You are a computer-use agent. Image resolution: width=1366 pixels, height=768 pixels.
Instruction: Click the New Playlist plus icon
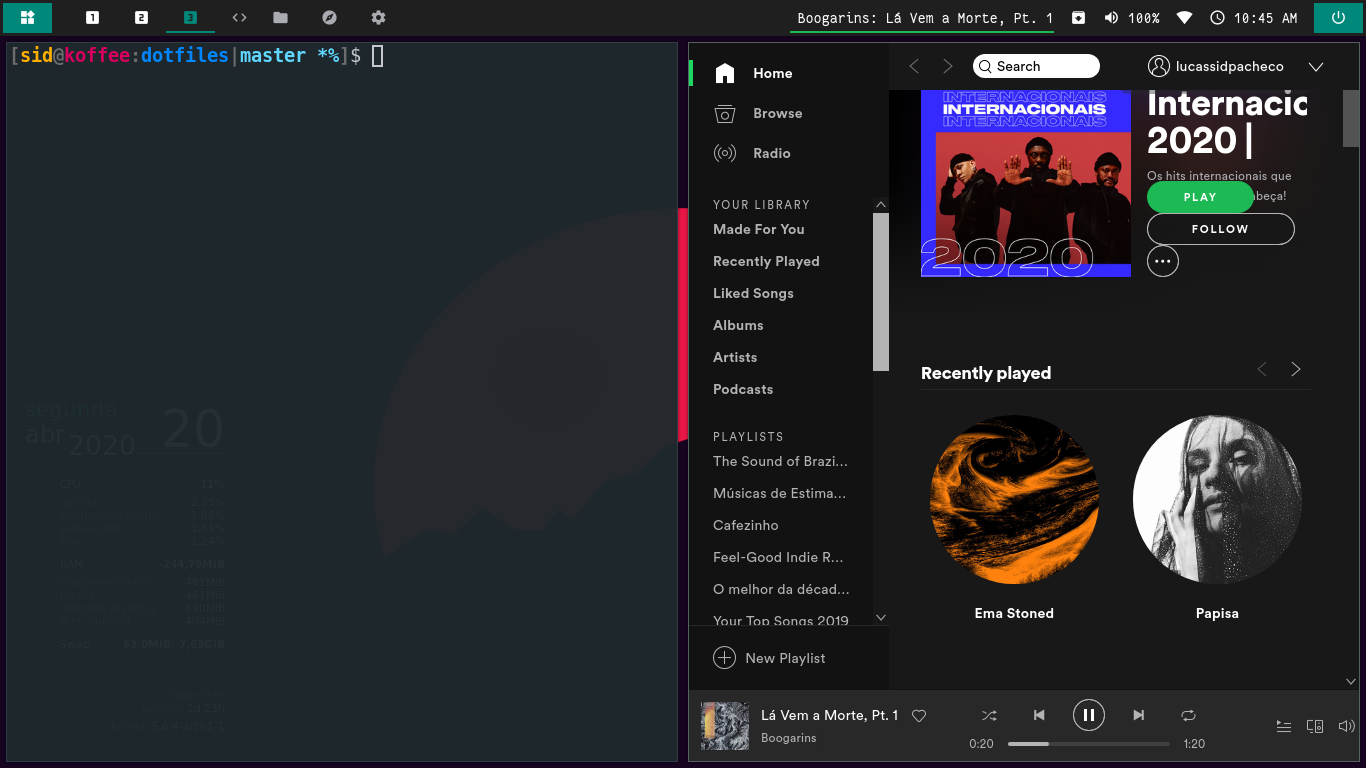[x=724, y=657]
